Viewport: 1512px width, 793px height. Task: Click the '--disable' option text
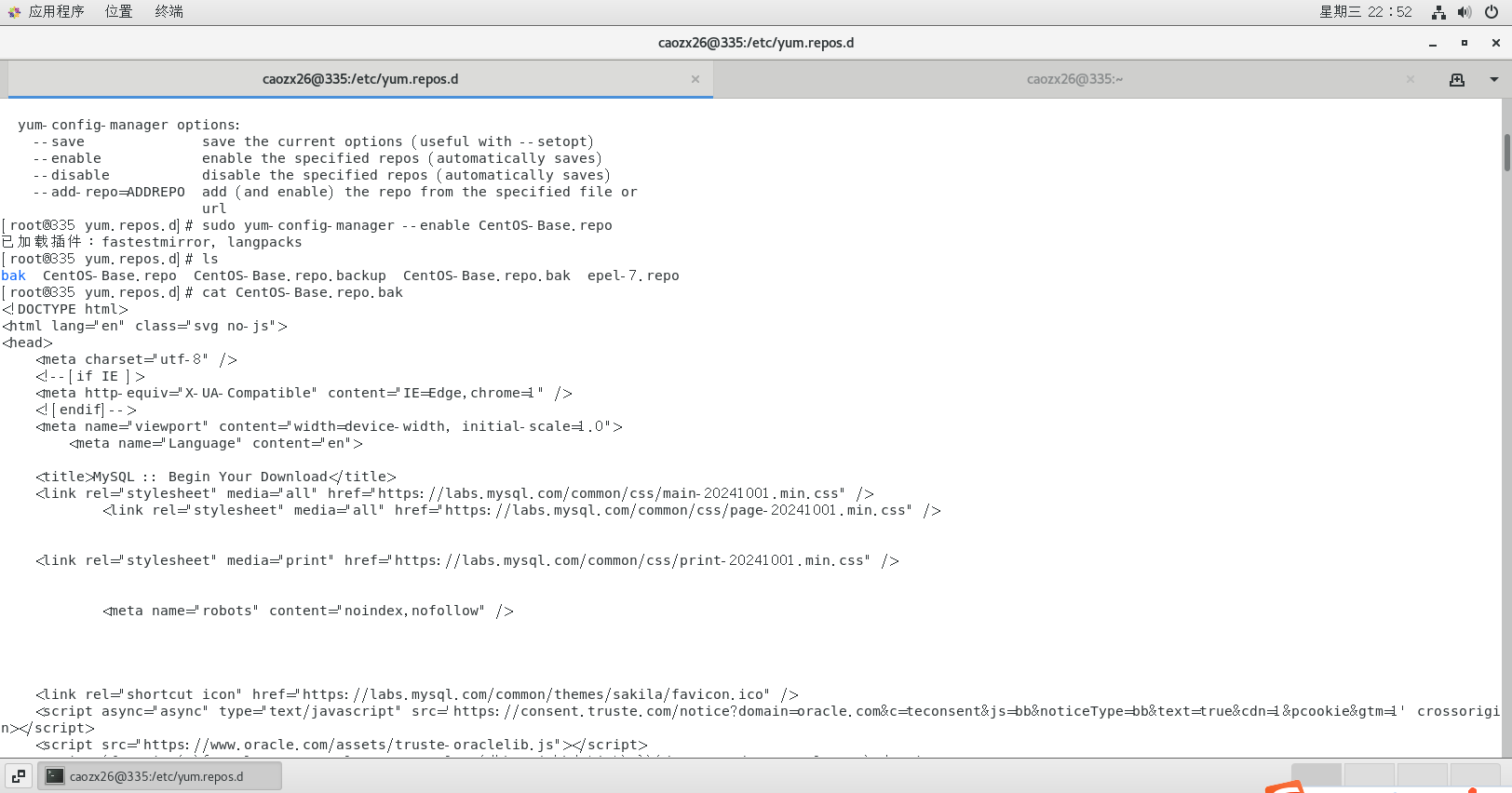tap(72, 175)
